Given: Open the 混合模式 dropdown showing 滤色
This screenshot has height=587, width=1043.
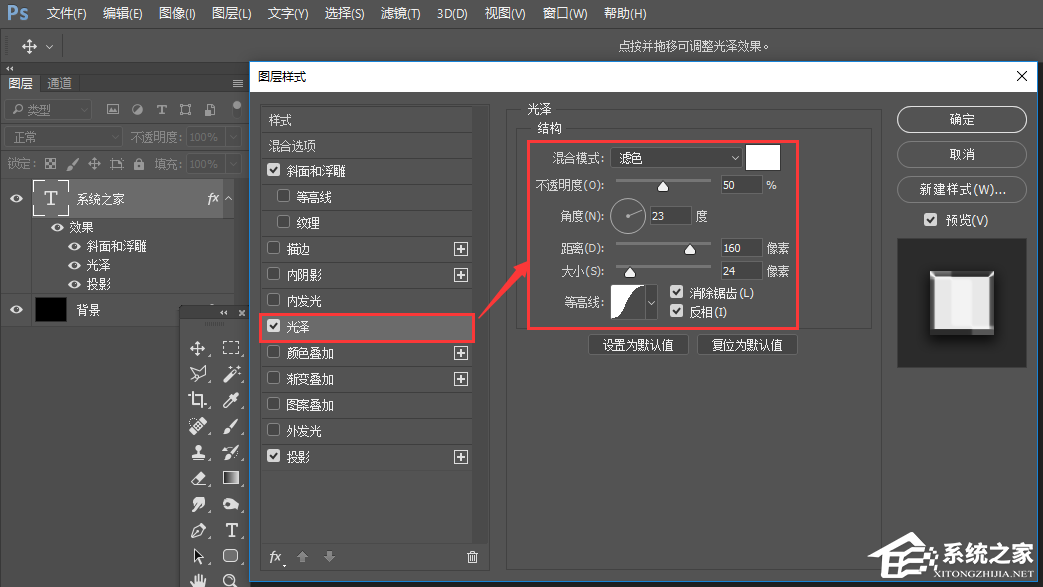Looking at the screenshot, I should coord(676,157).
